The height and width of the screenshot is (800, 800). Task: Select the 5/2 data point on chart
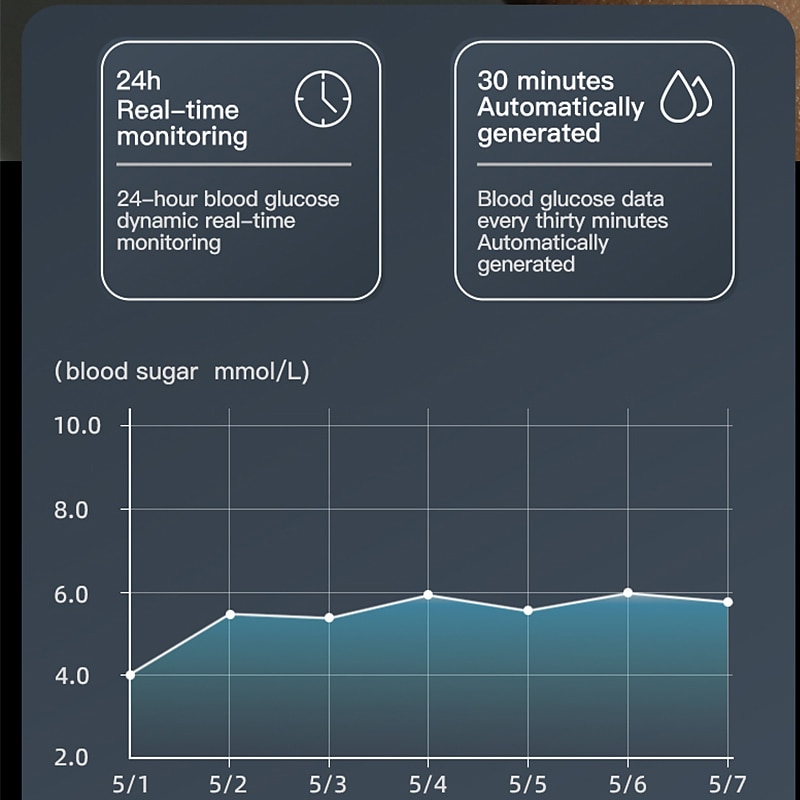[230, 614]
